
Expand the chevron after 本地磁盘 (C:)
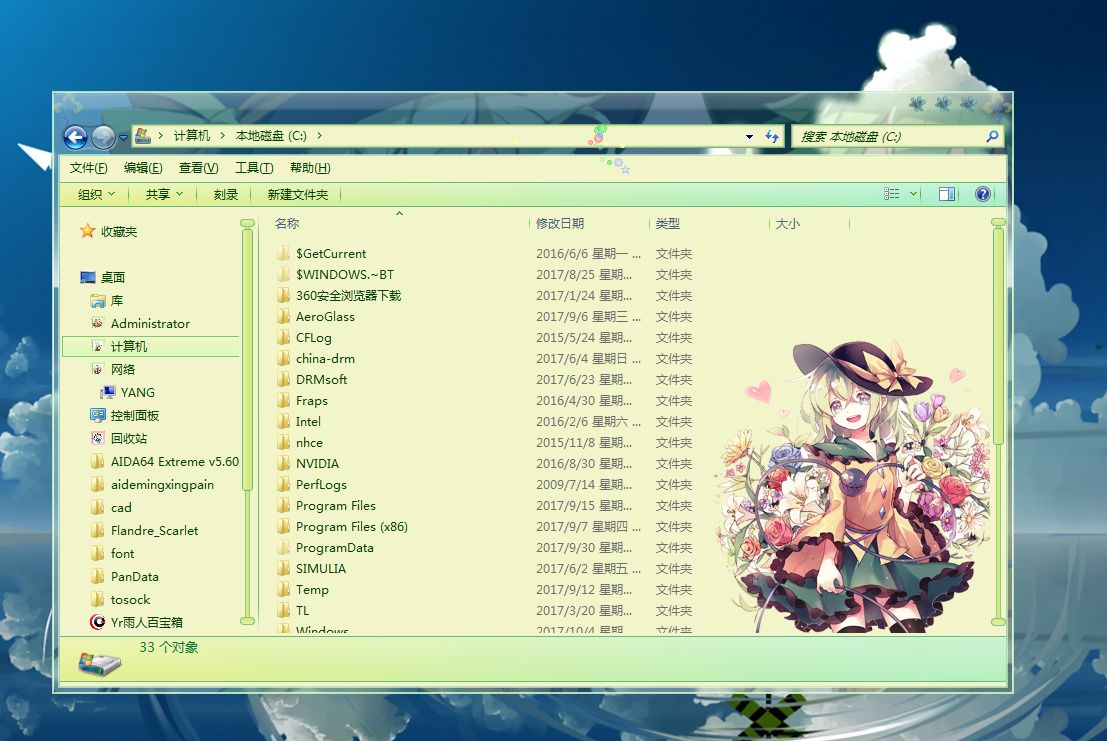click(x=320, y=135)
